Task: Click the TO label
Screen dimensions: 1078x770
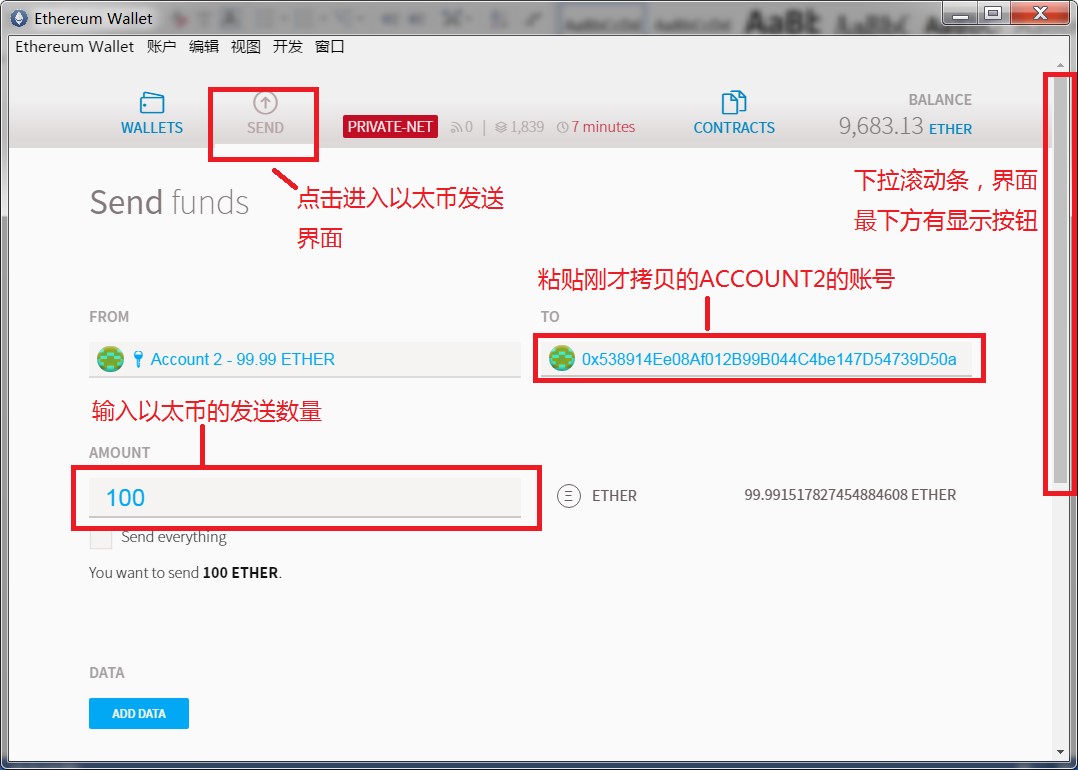Action: point(550,317)
